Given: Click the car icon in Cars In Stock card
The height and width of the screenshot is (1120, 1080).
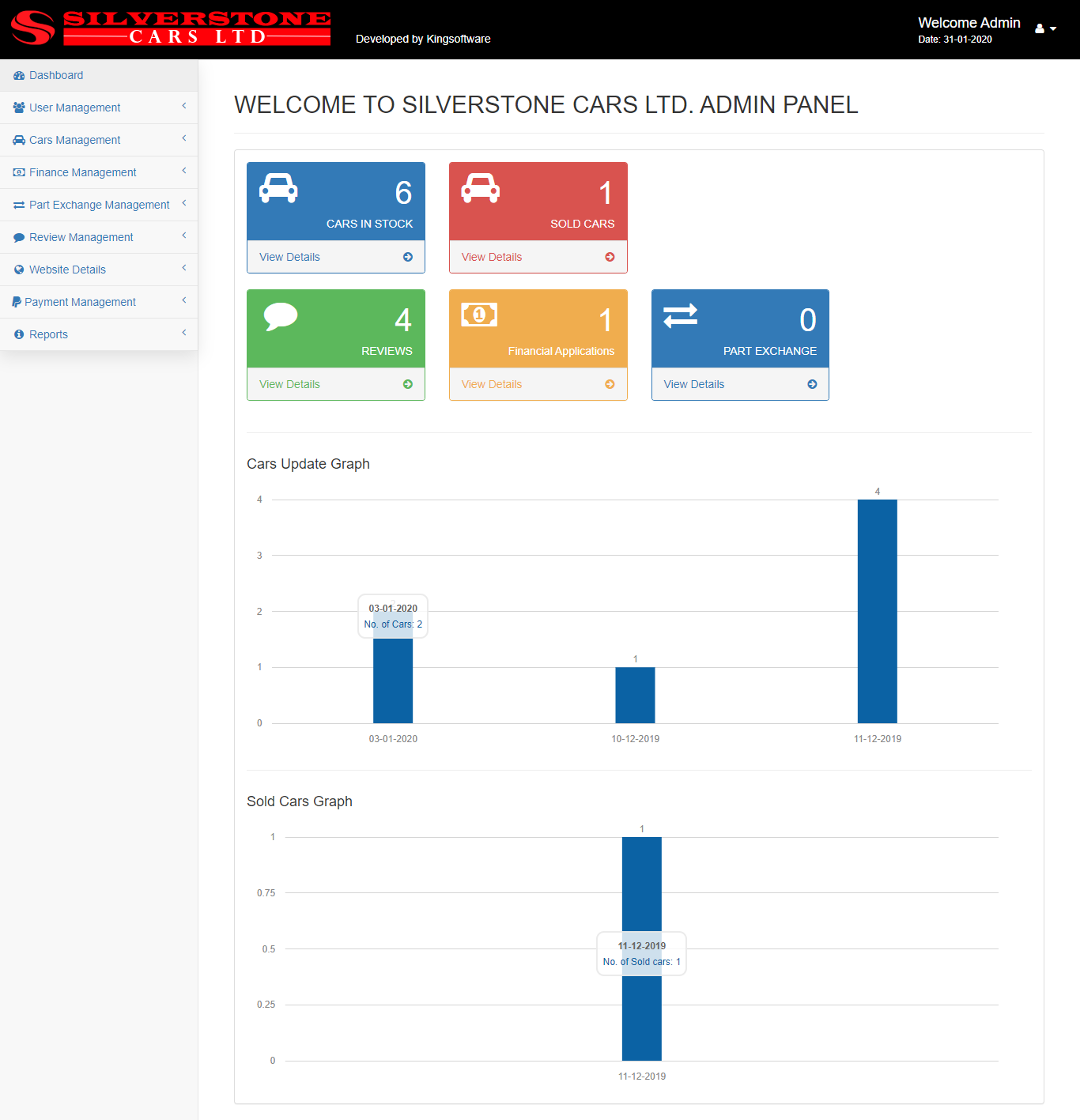Looking at the screenshot, I should pyautogui.click(x=278, y=188).
